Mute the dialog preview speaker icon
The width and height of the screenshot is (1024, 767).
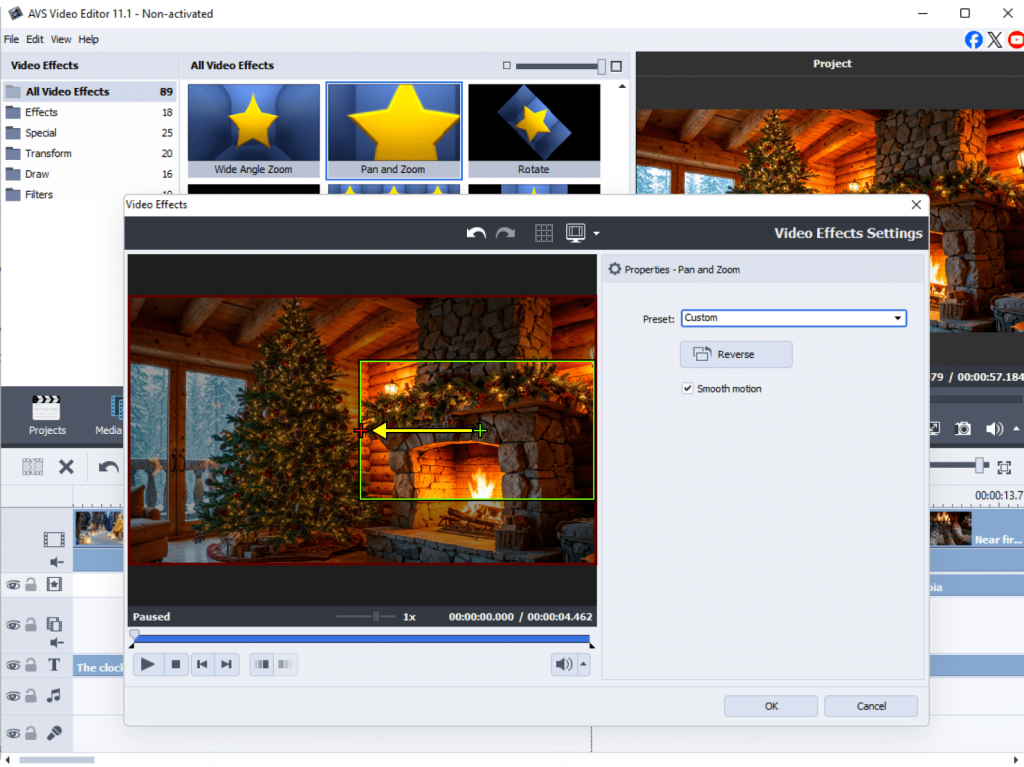point(564,664)
